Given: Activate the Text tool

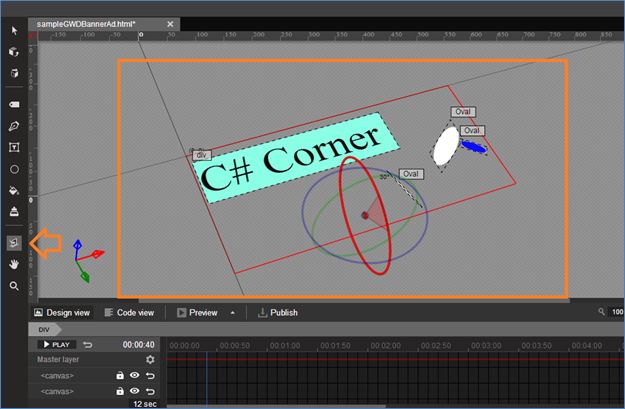Looking at the screenshot, I should pyautogui.click(x=14, y=147).
